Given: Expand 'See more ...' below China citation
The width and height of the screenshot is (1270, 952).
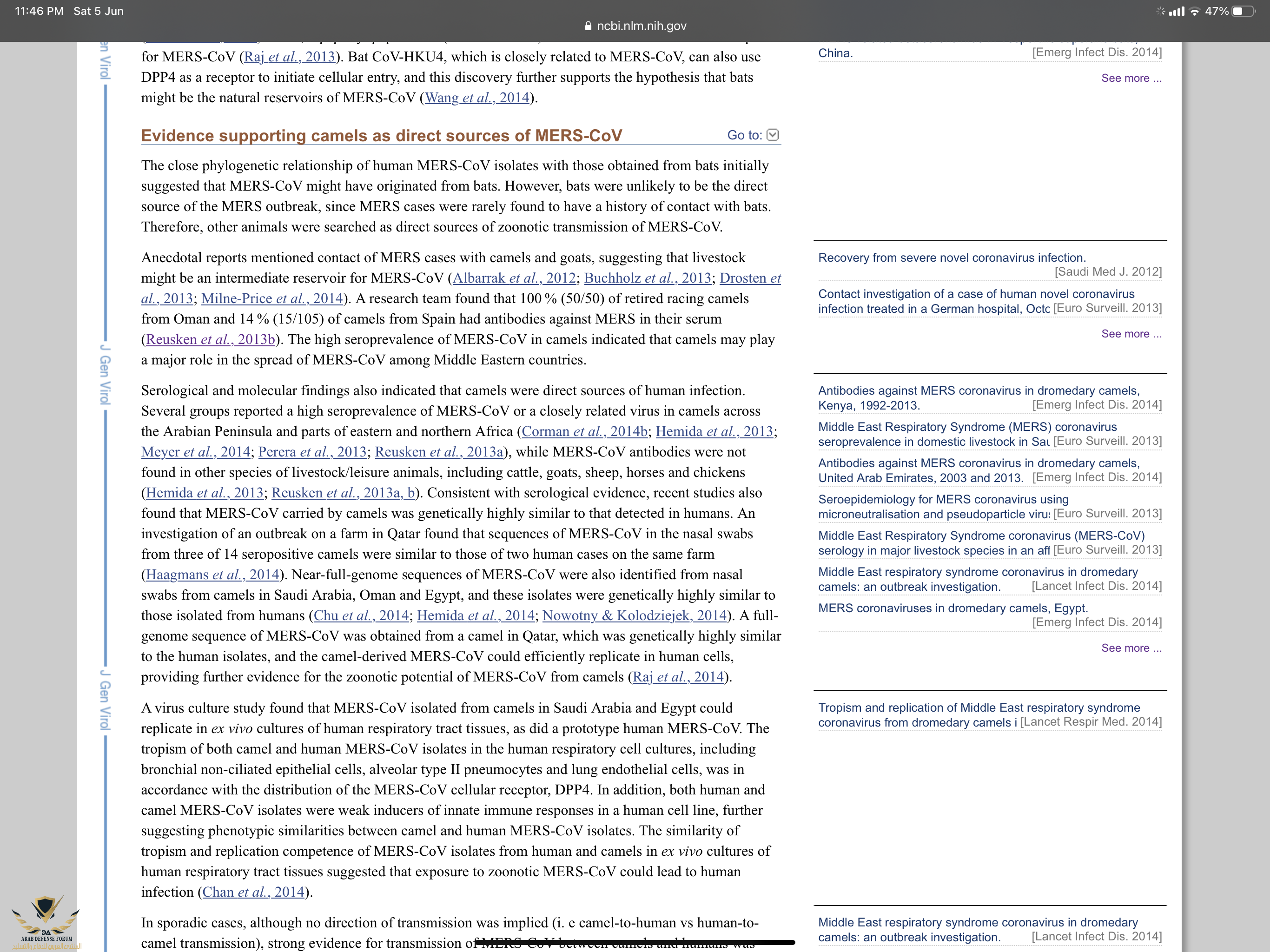Looking at the screenshot, I should (x=1131, y=78).
